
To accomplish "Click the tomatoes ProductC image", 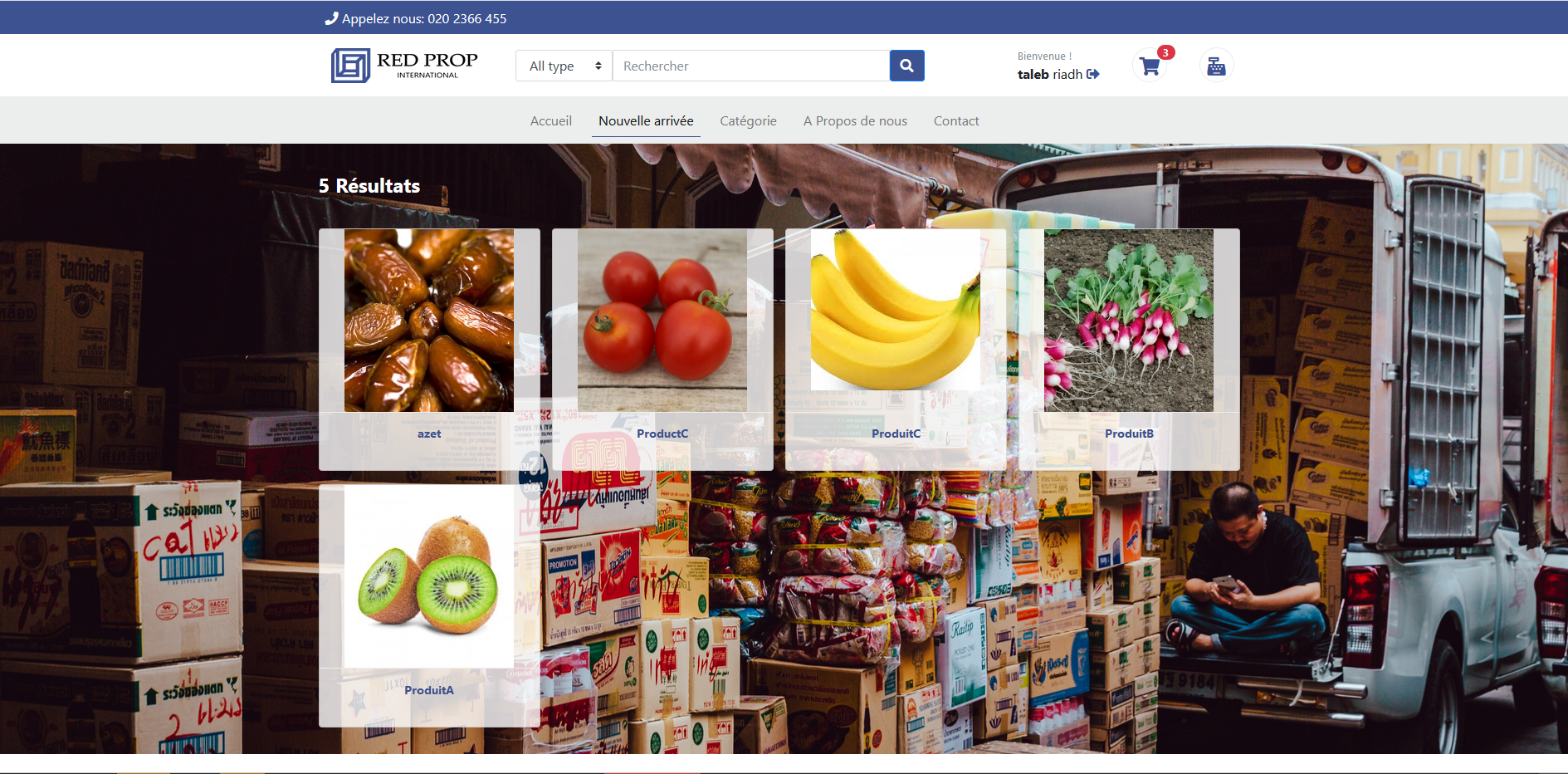I will [x=662, y=321].
